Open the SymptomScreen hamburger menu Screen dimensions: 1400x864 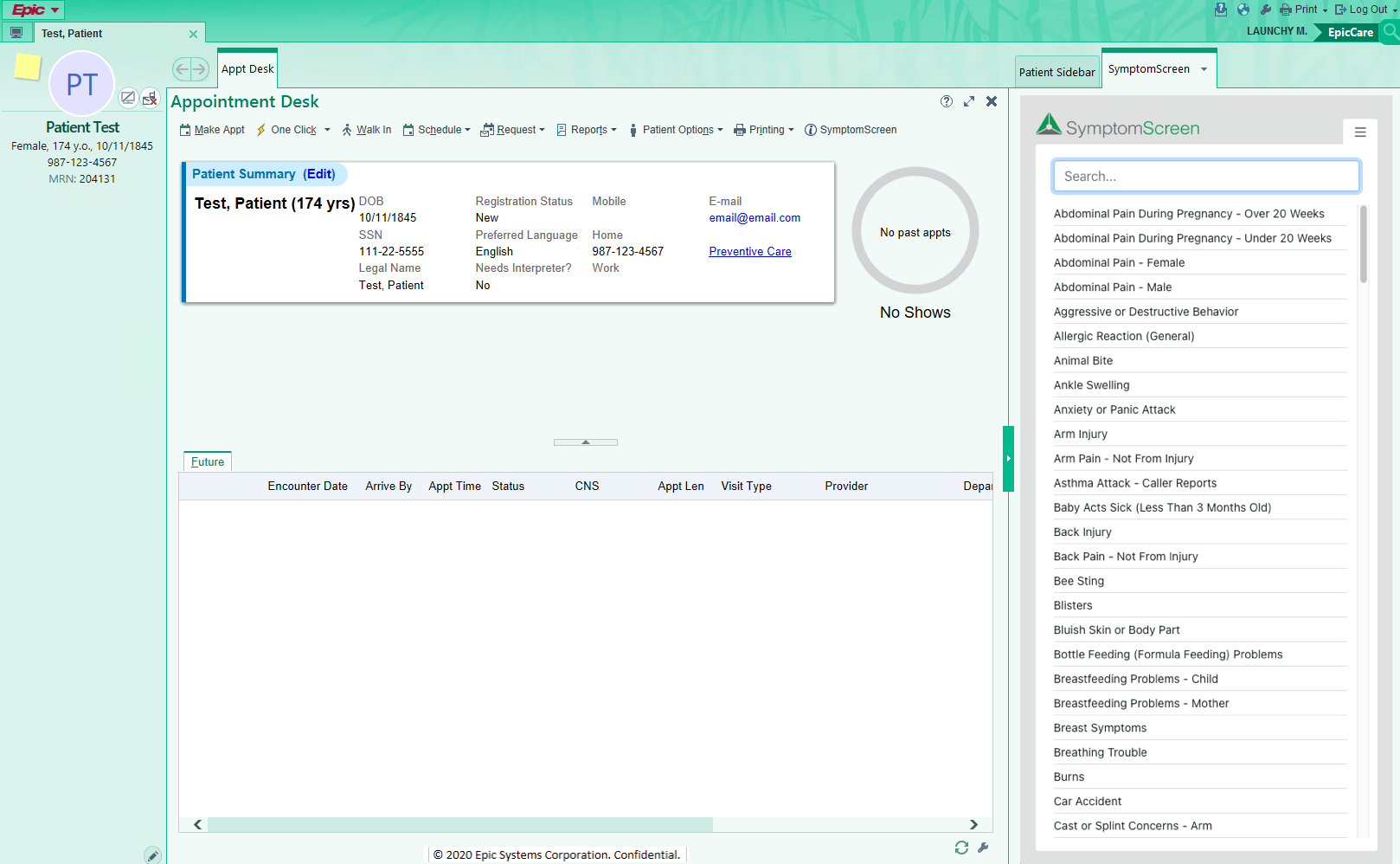[x=1359, y=132]
